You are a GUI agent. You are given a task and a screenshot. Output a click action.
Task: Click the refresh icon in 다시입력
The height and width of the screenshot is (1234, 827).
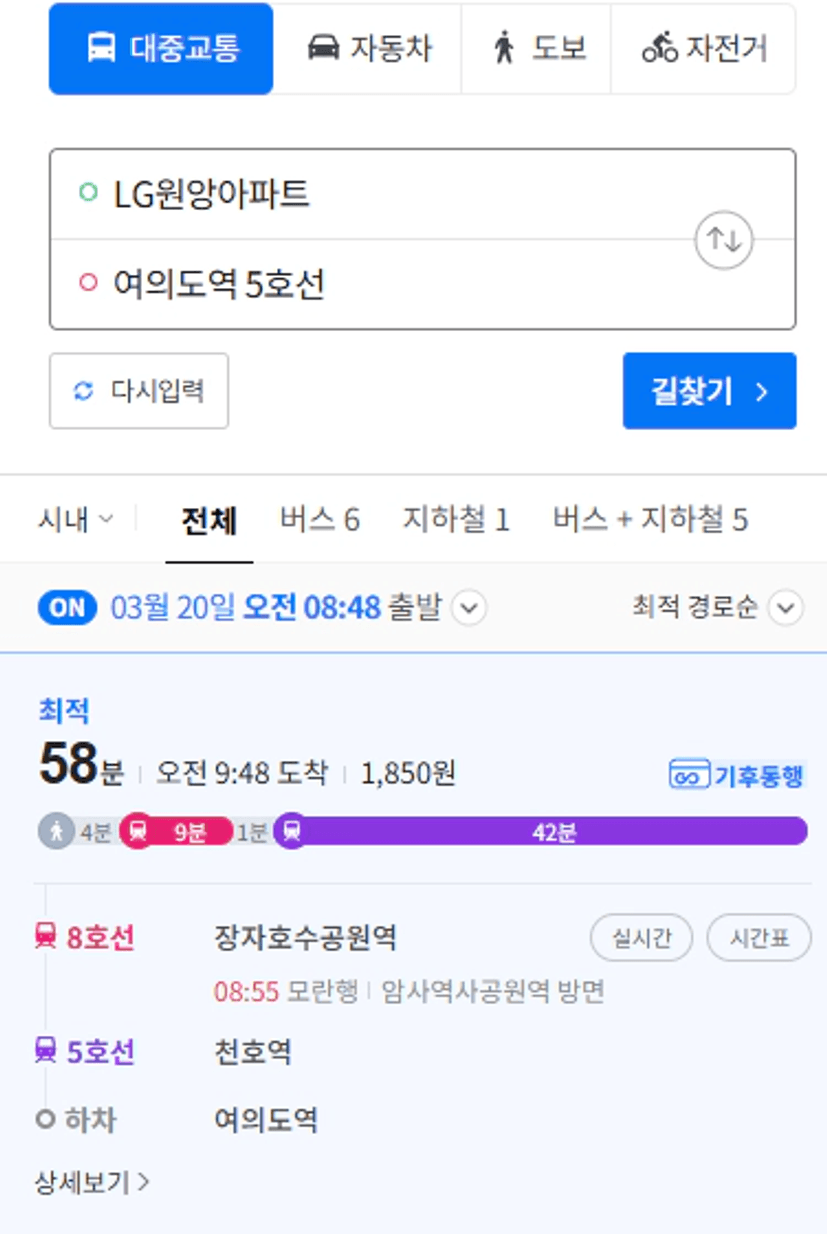click(84, 391)
